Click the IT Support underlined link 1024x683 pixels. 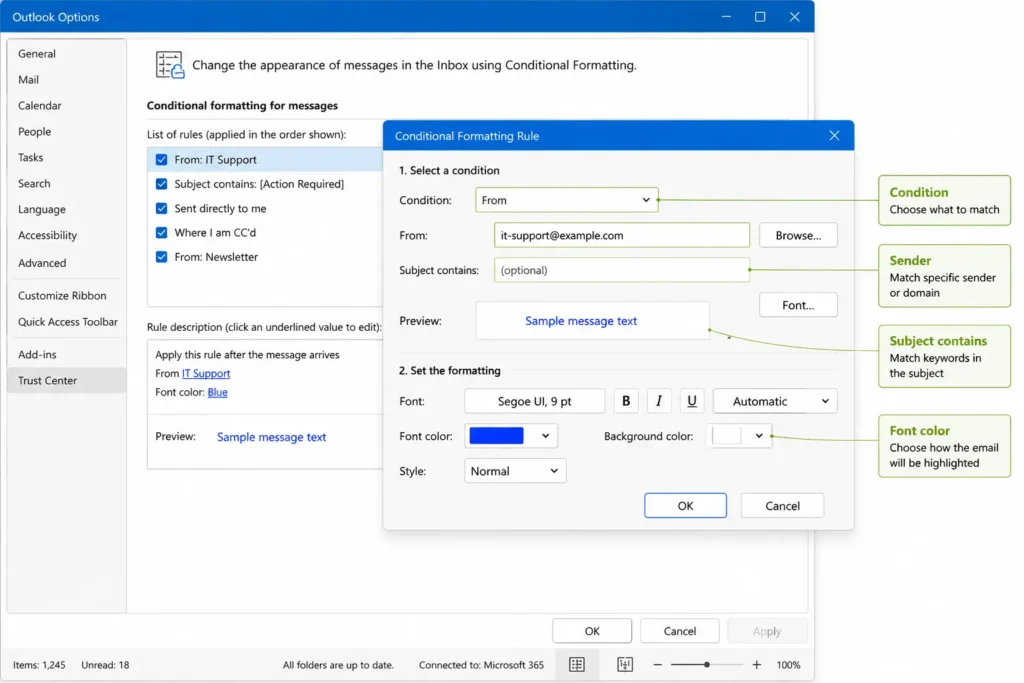point(206,373)
